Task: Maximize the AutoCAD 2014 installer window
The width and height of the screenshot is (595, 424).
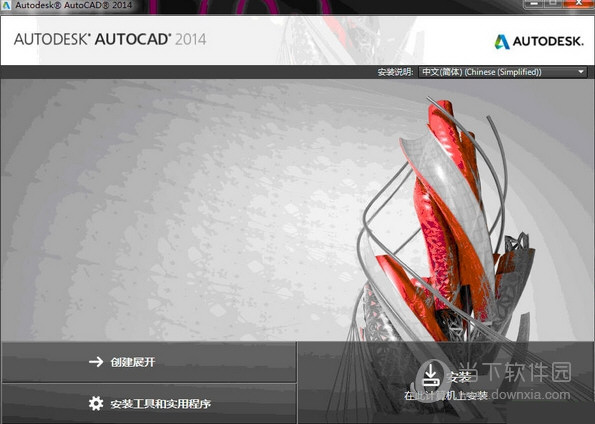Action: 553,4
